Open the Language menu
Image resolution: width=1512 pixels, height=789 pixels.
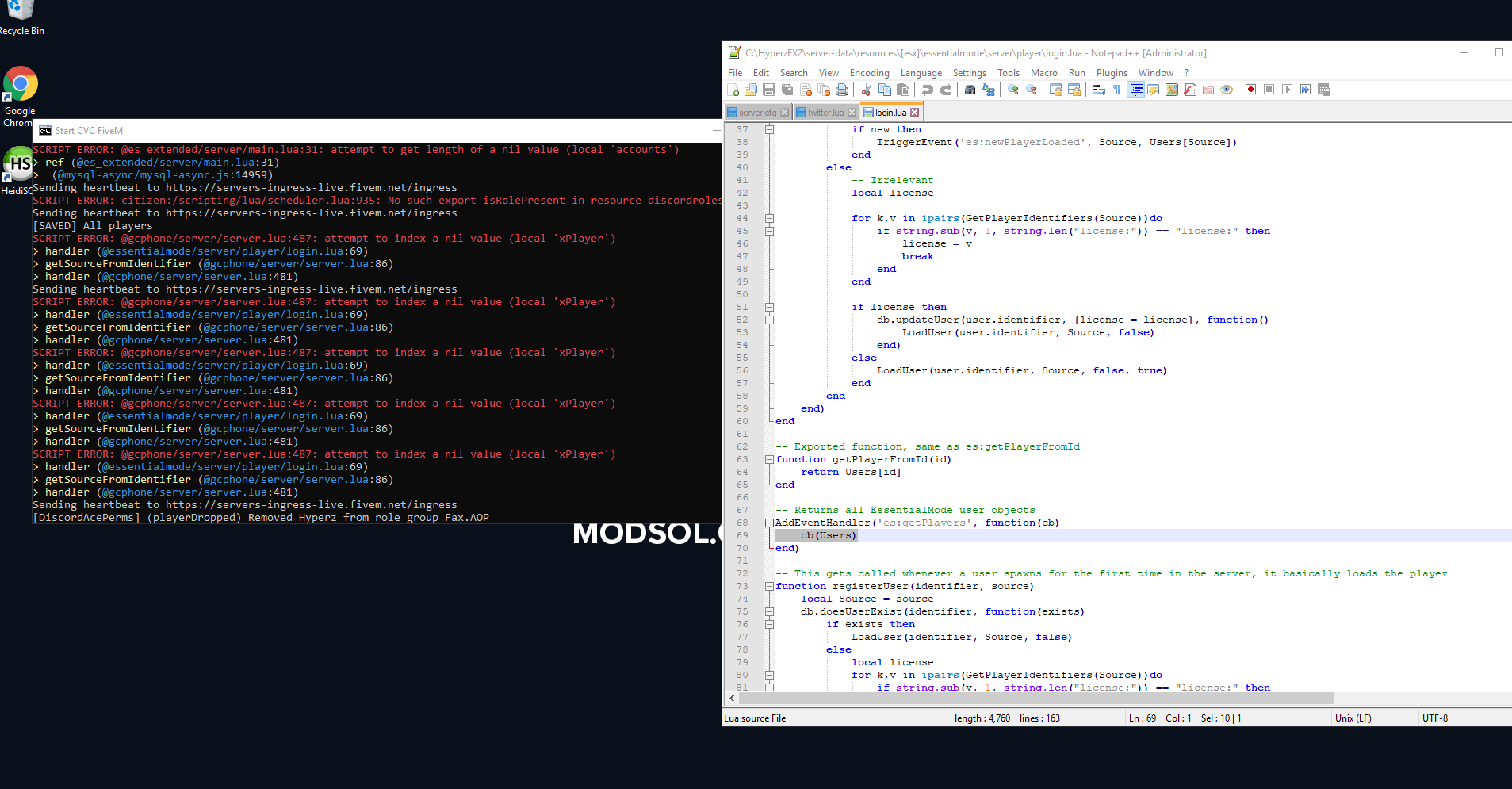tap(921, 73)
